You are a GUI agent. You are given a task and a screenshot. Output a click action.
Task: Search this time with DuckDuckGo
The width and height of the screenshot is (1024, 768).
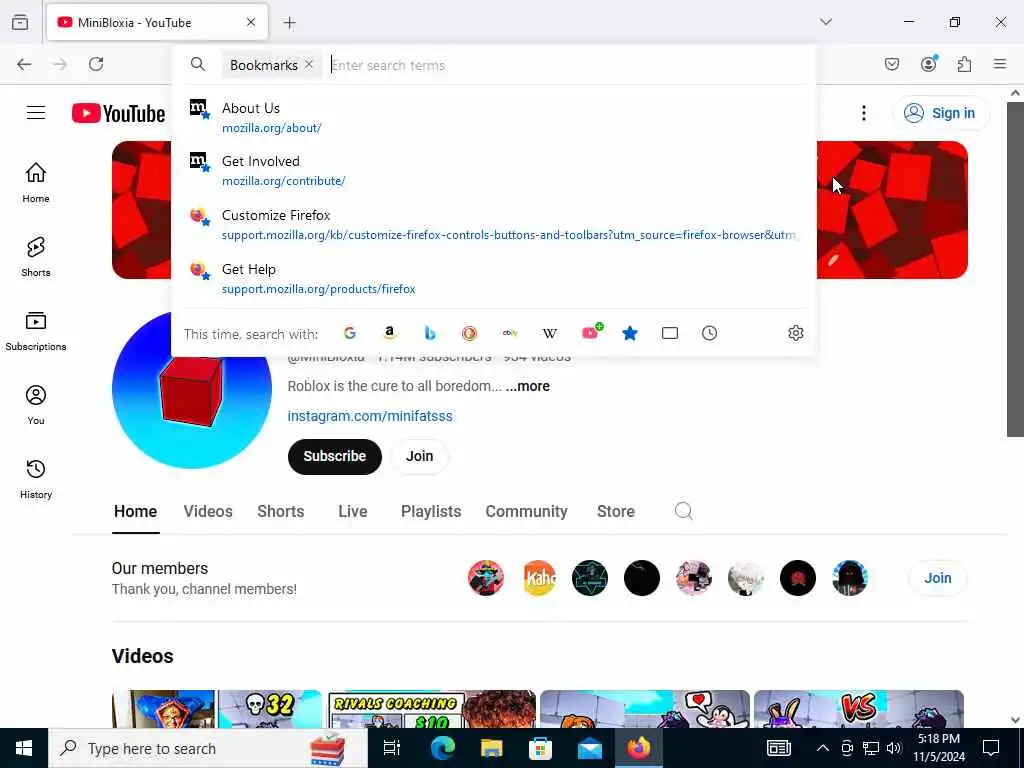(x=470, y=333)
